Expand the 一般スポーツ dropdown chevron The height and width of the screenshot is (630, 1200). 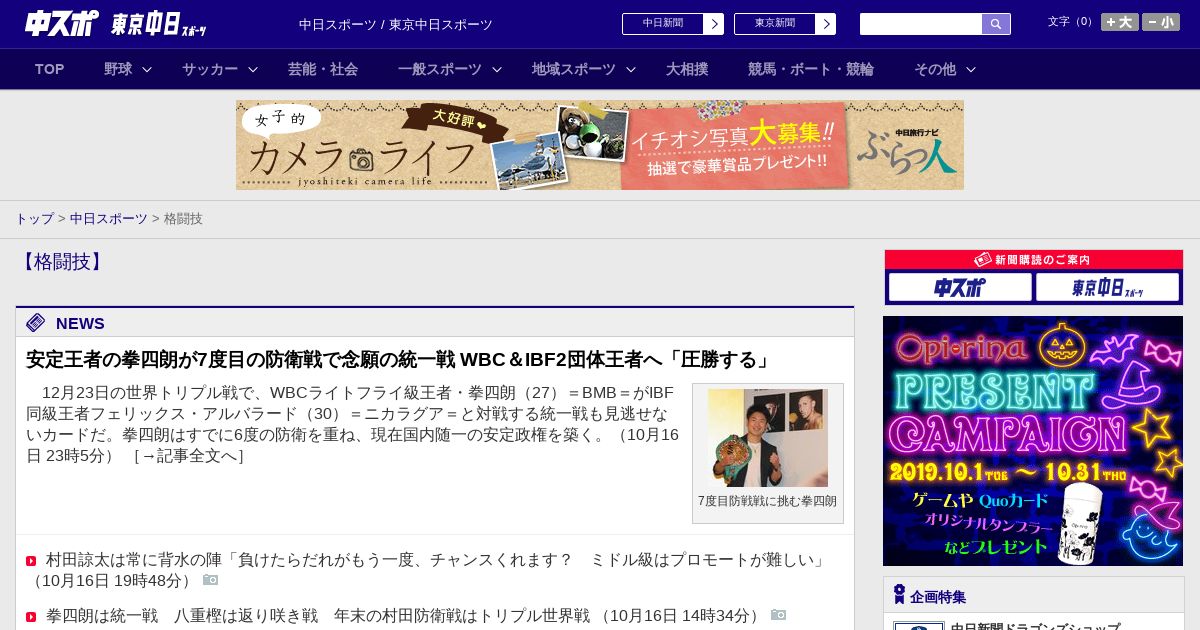[497, 69]
